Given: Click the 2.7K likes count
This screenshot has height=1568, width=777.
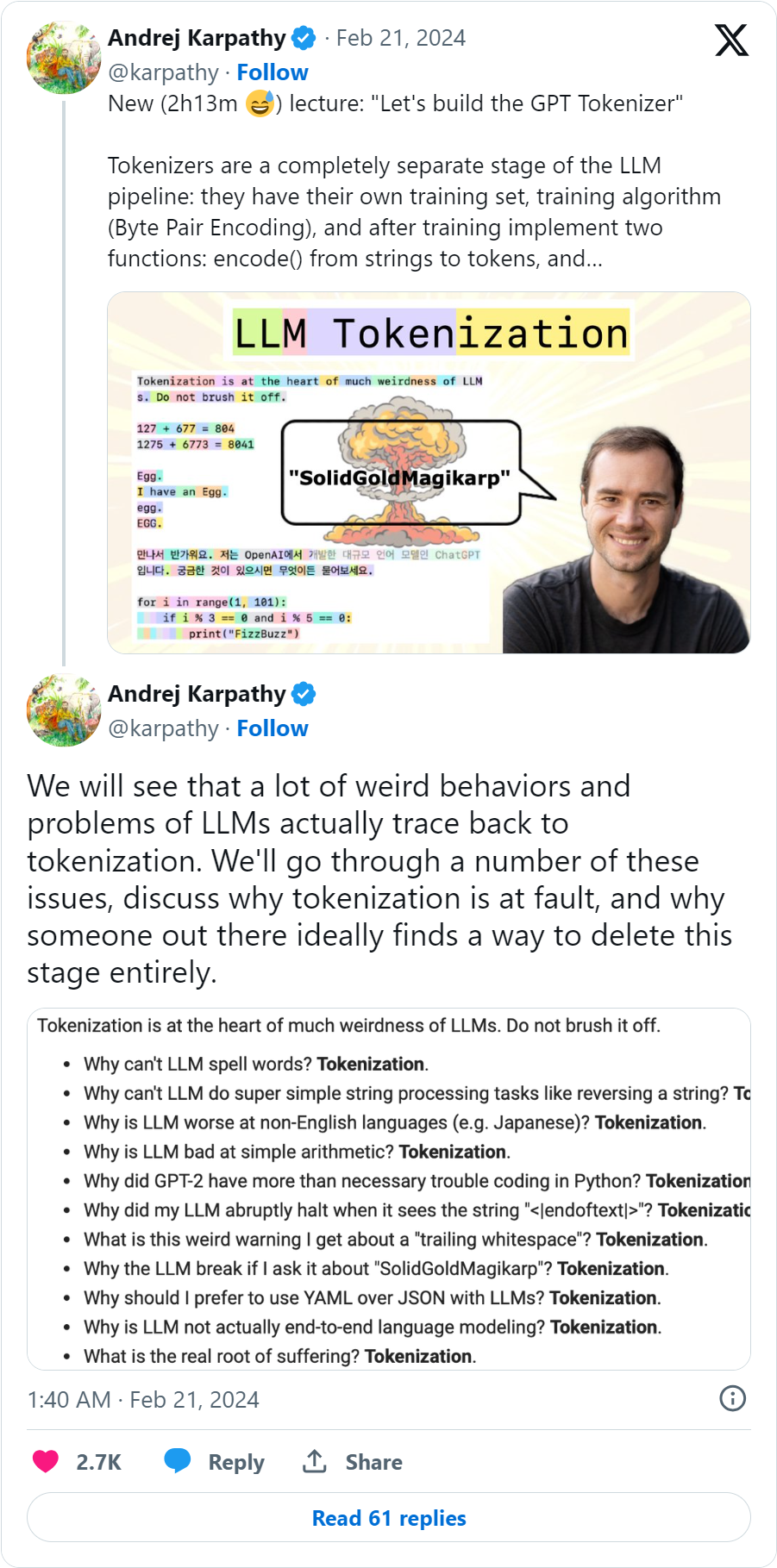Looking at the screenshot, I should tap(99, 1462).
